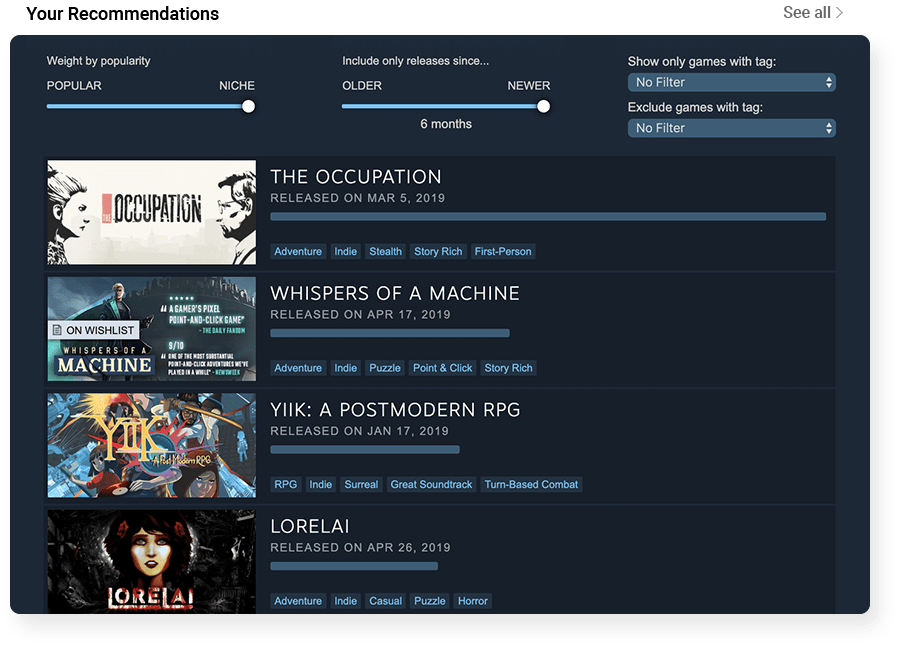The height and width of the screenshot is (650, 900).
Task: Click RELEASED ON JAN 17, 2019 text
Action: point(359,431)
